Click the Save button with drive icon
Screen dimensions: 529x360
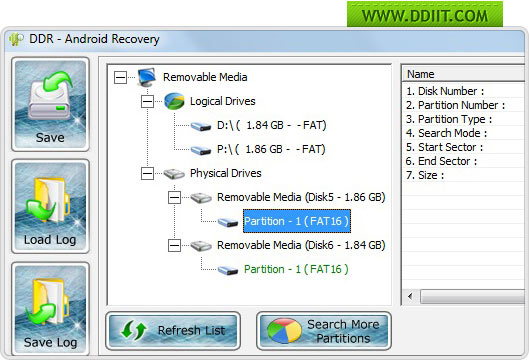[50, 104]
